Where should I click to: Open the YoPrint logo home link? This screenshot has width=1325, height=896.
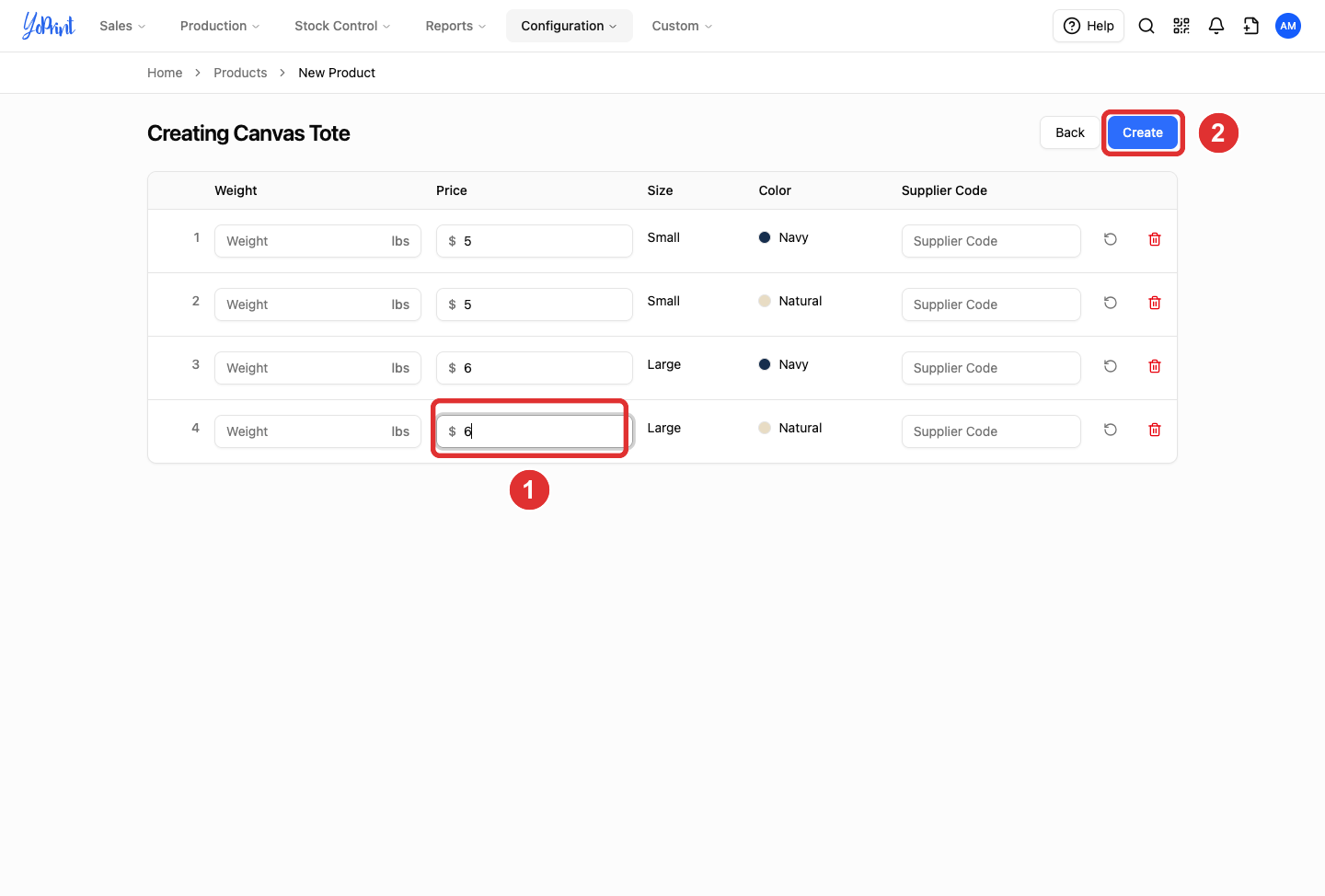[49, 26]
